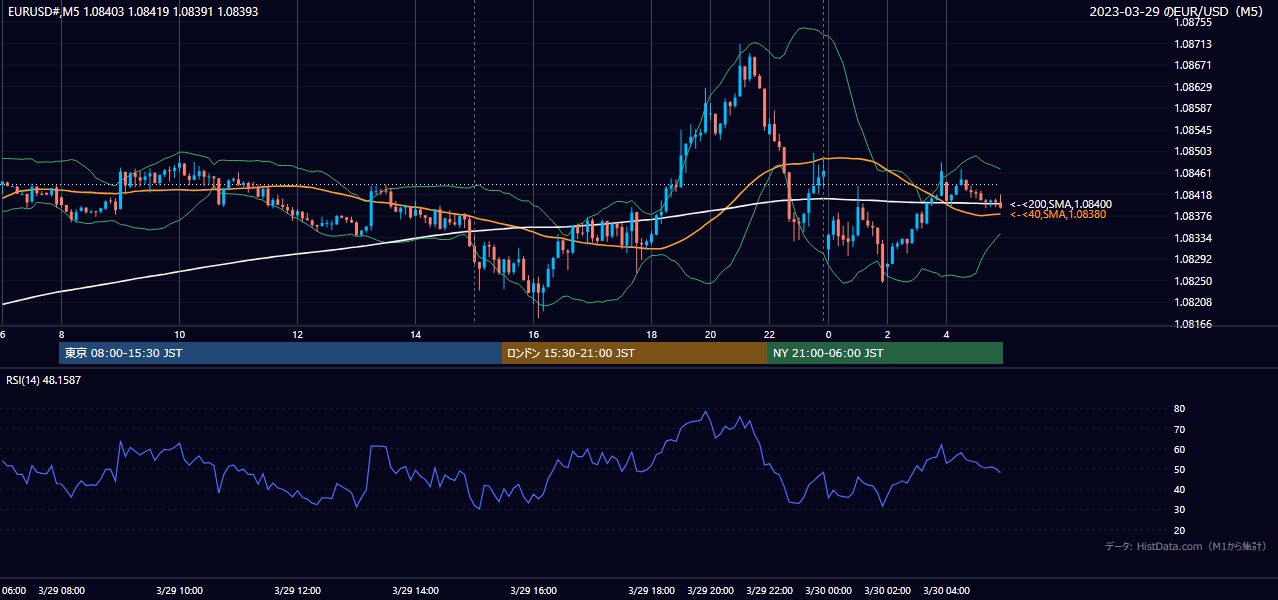Click RSI scale value 60

click(x=1179, y=449)
